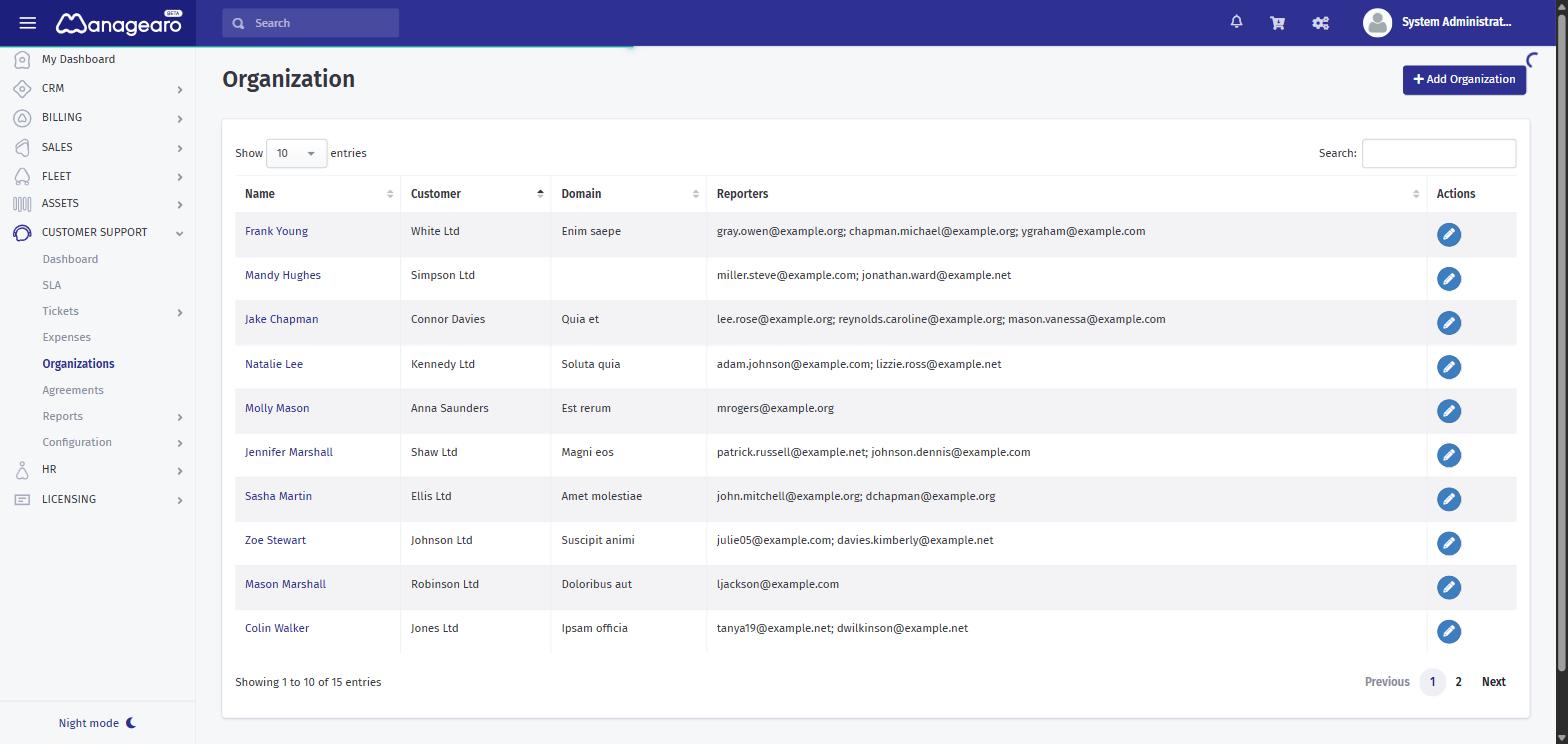Open the settings gears icon
This screenshot has height=744, width=1568.
click(1320, 22)
